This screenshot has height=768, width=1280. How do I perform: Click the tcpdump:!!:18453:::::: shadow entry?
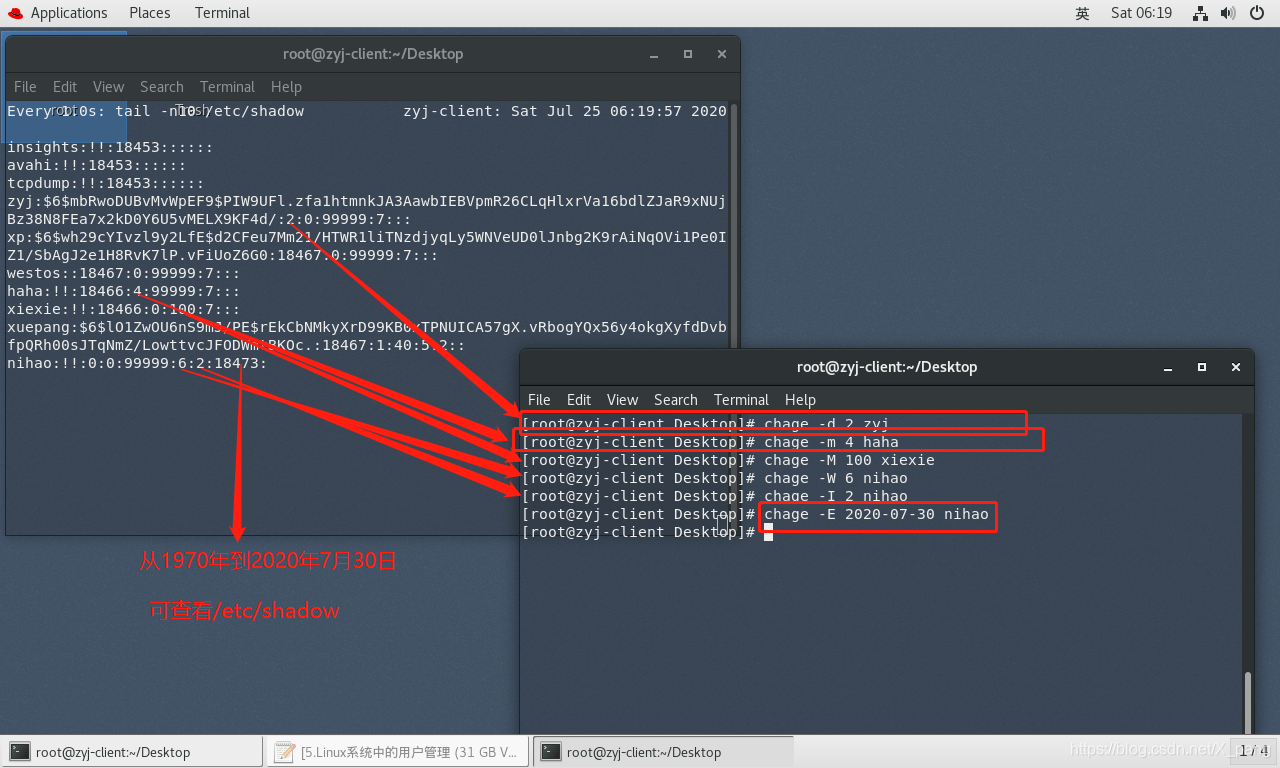(106, 183)
